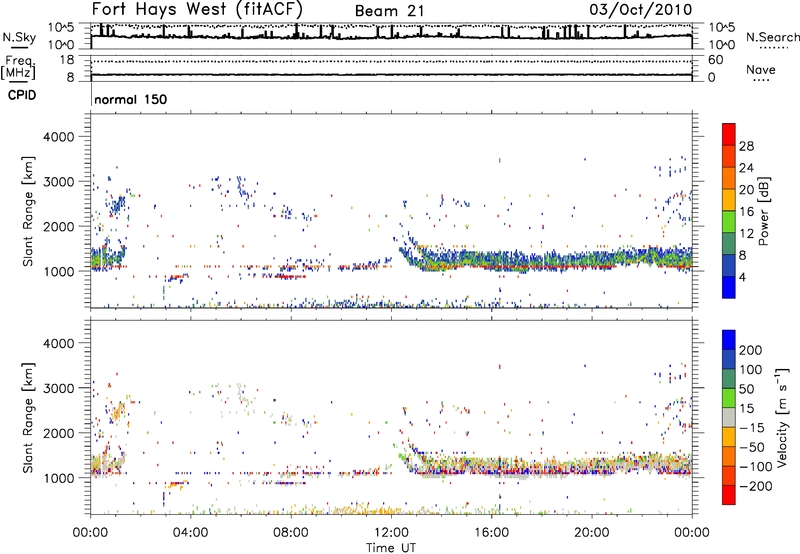Click the 'CPID' label

coord(21,95)
